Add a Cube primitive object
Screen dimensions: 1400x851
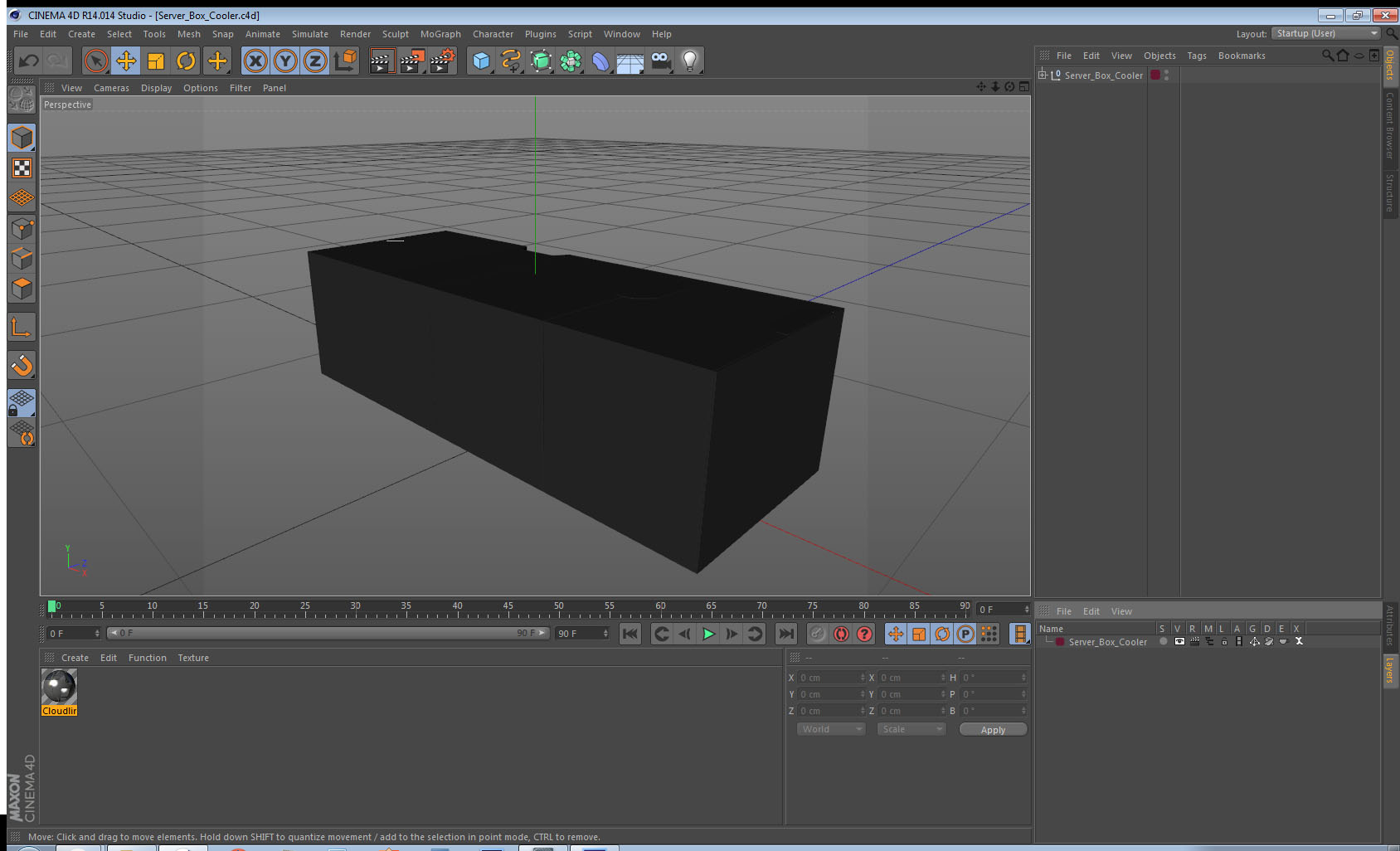pyautogui.click(x=481, y=61)
